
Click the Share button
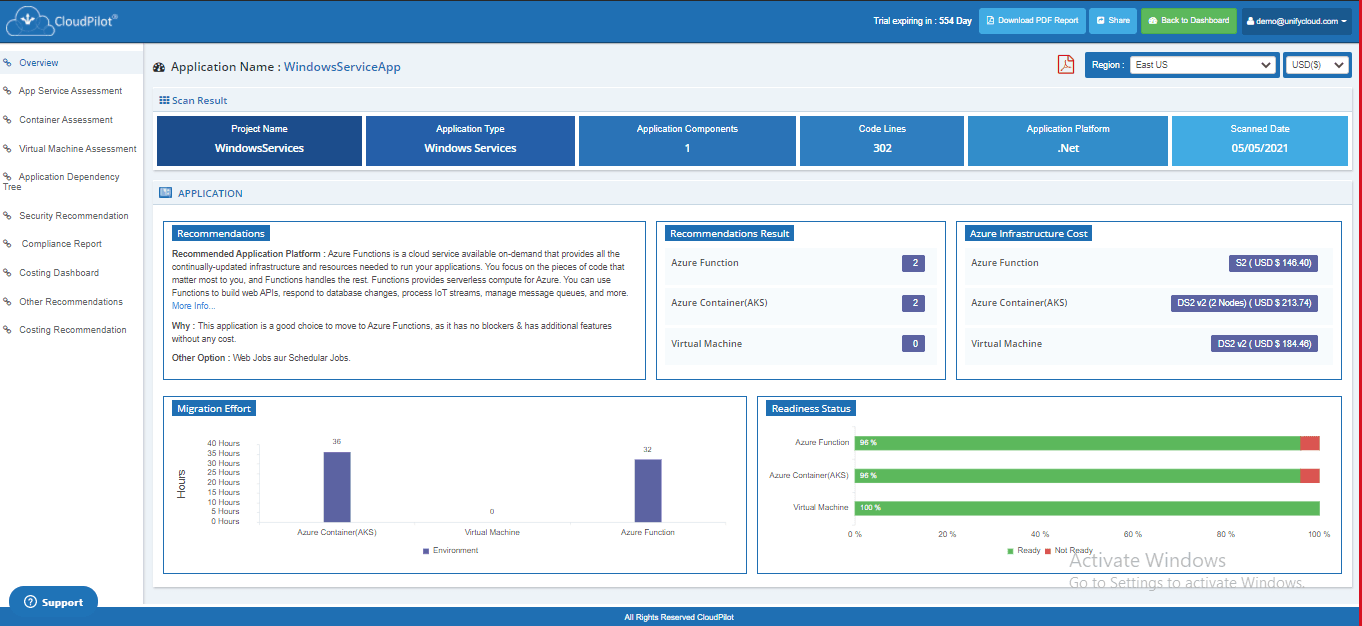point(1111,20)
